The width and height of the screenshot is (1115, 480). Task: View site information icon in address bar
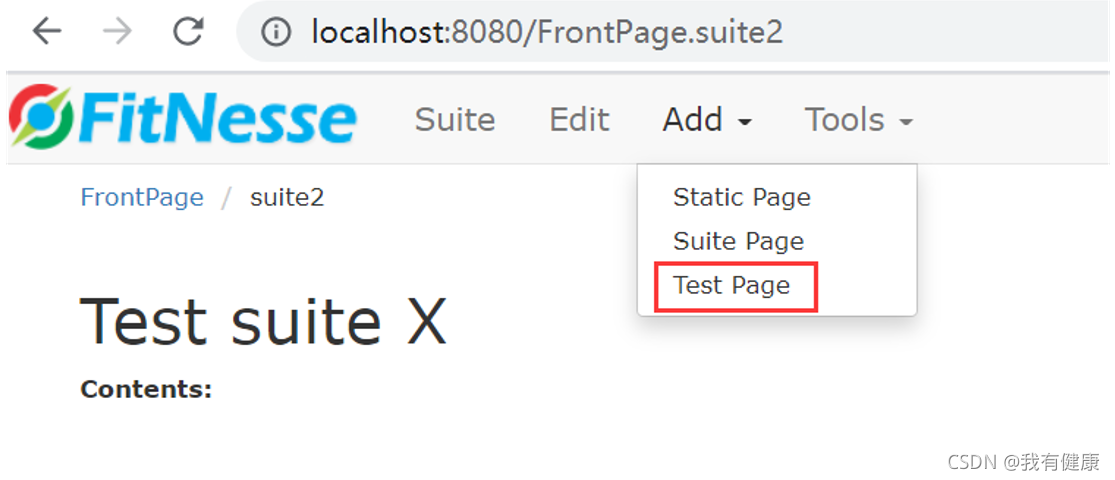tap(276, 32)
